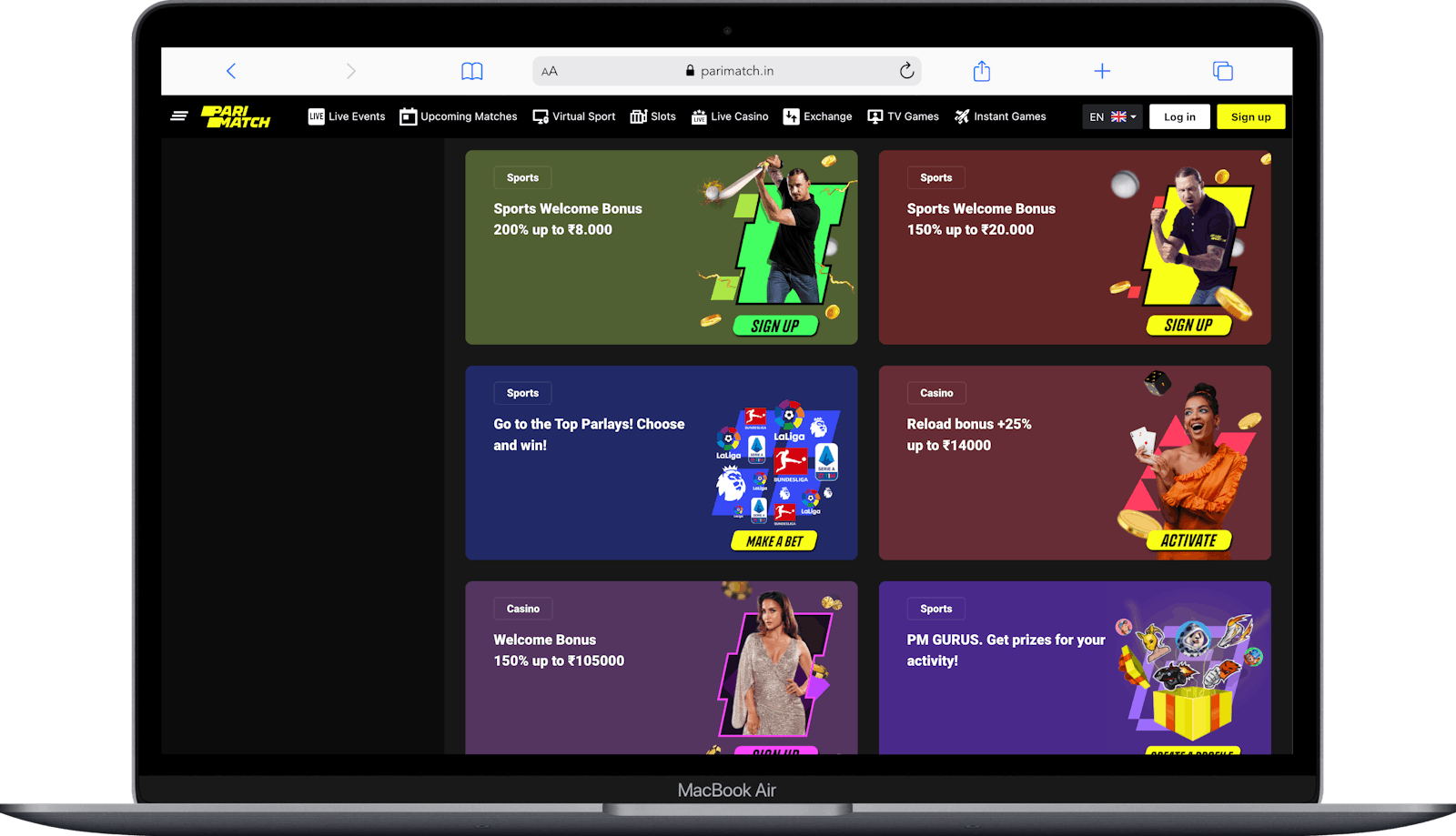The width and height of the screenshot is (1456, 836).
Task: Show all tabs overview icon
Action: pyautogui.click(x=1222, y=71)
